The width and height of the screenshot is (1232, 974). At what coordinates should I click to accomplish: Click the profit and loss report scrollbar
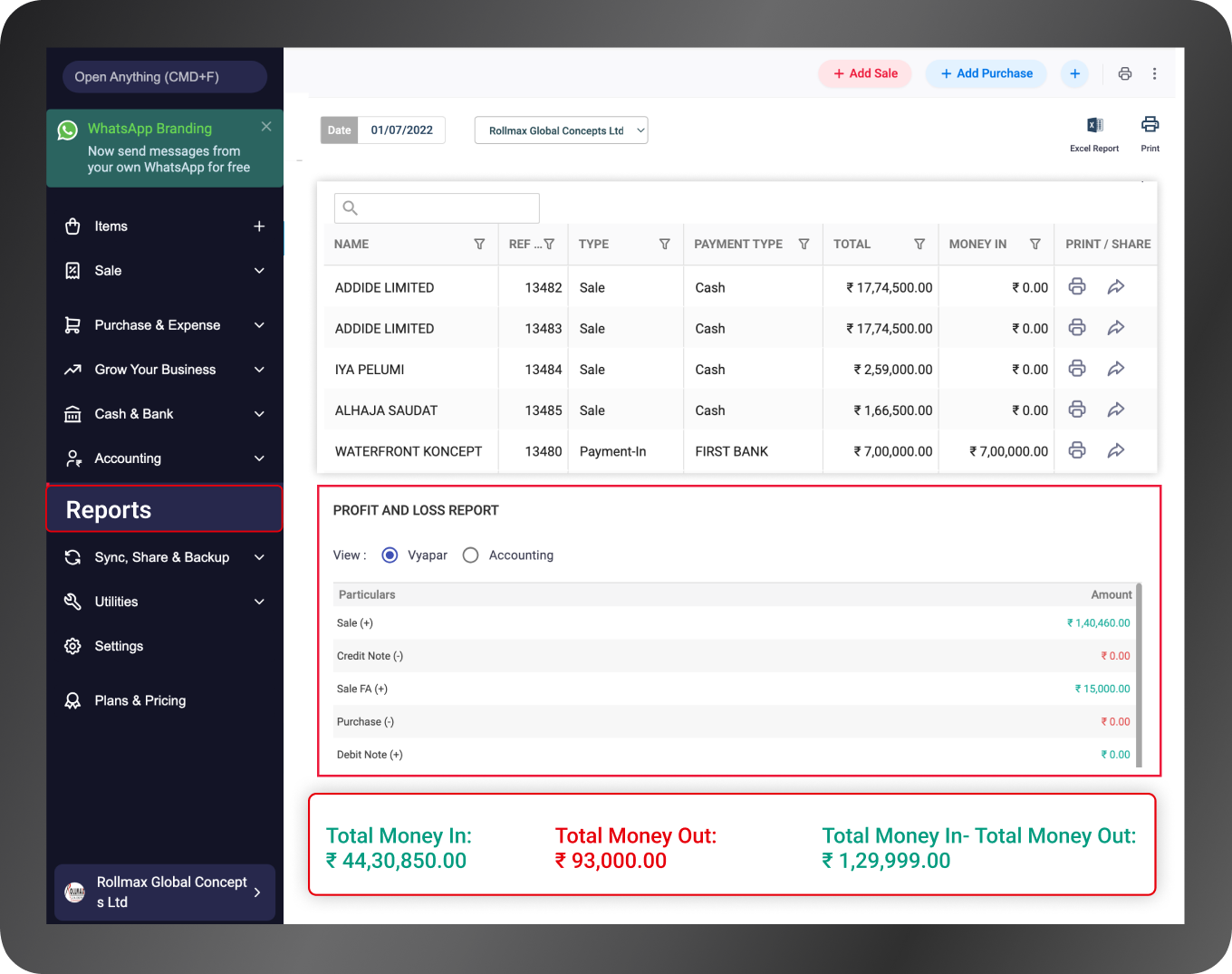[x=1139, y=675]
